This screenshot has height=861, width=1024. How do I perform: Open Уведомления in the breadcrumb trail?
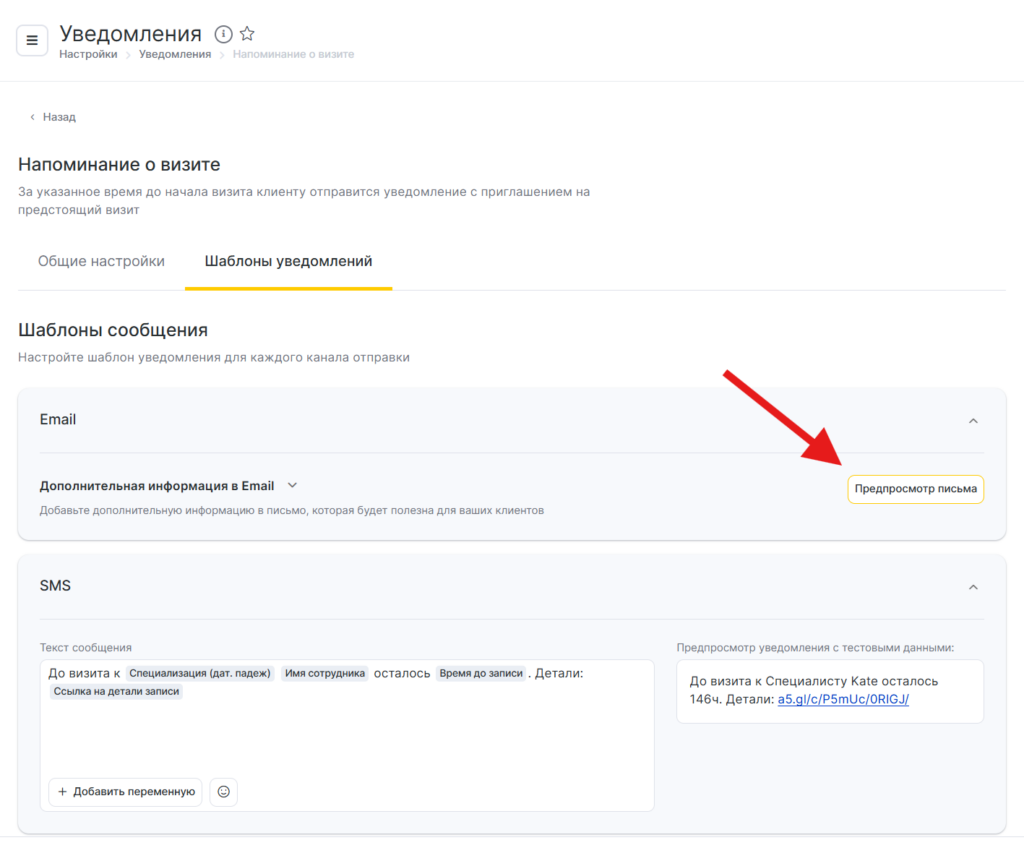click(175, 54)
